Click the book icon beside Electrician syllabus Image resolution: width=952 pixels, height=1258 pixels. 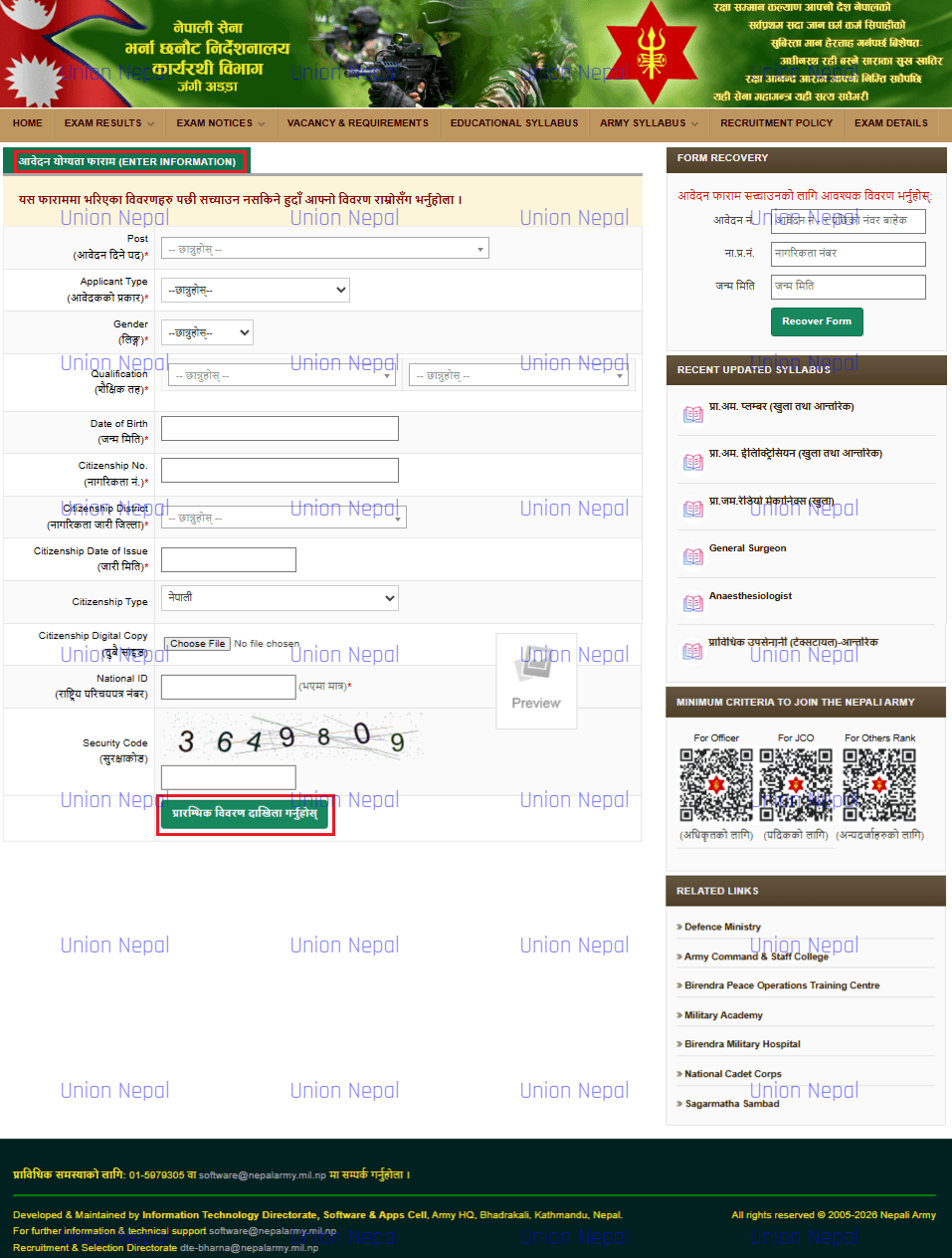click(693, 462)
